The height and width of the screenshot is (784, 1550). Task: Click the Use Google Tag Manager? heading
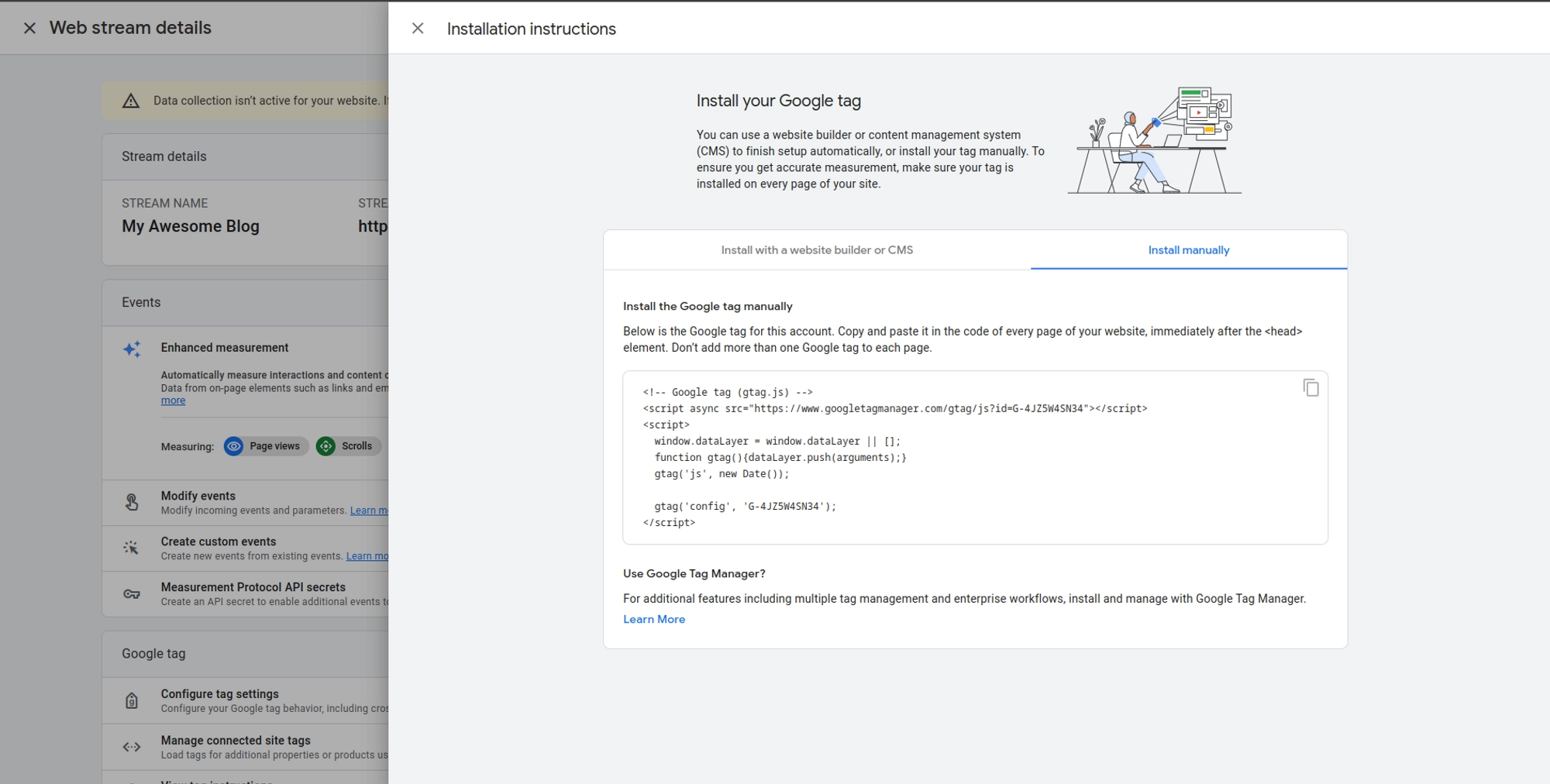[x=694, y=573]
